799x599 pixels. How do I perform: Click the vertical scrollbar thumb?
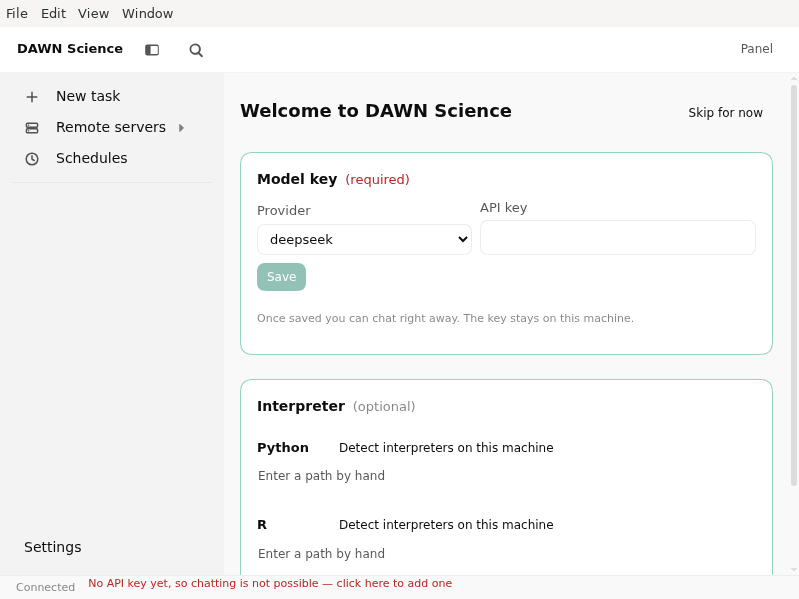coord(794,285)
